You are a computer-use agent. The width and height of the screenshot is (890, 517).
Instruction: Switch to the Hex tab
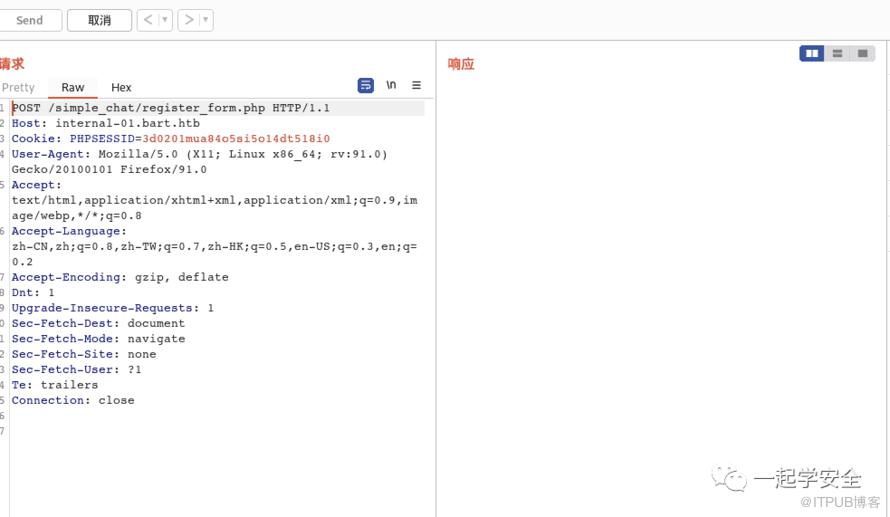coord(121,87)
